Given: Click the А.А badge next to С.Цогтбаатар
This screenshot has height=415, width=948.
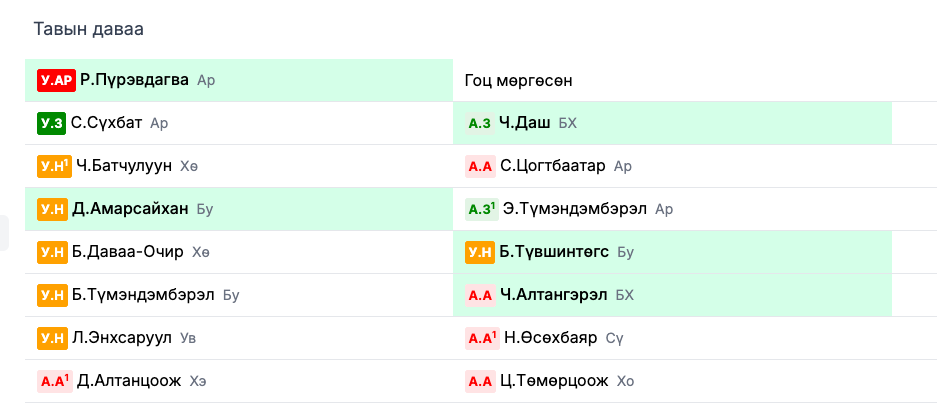Looking at the screenshot, I should tap(481, 166).
